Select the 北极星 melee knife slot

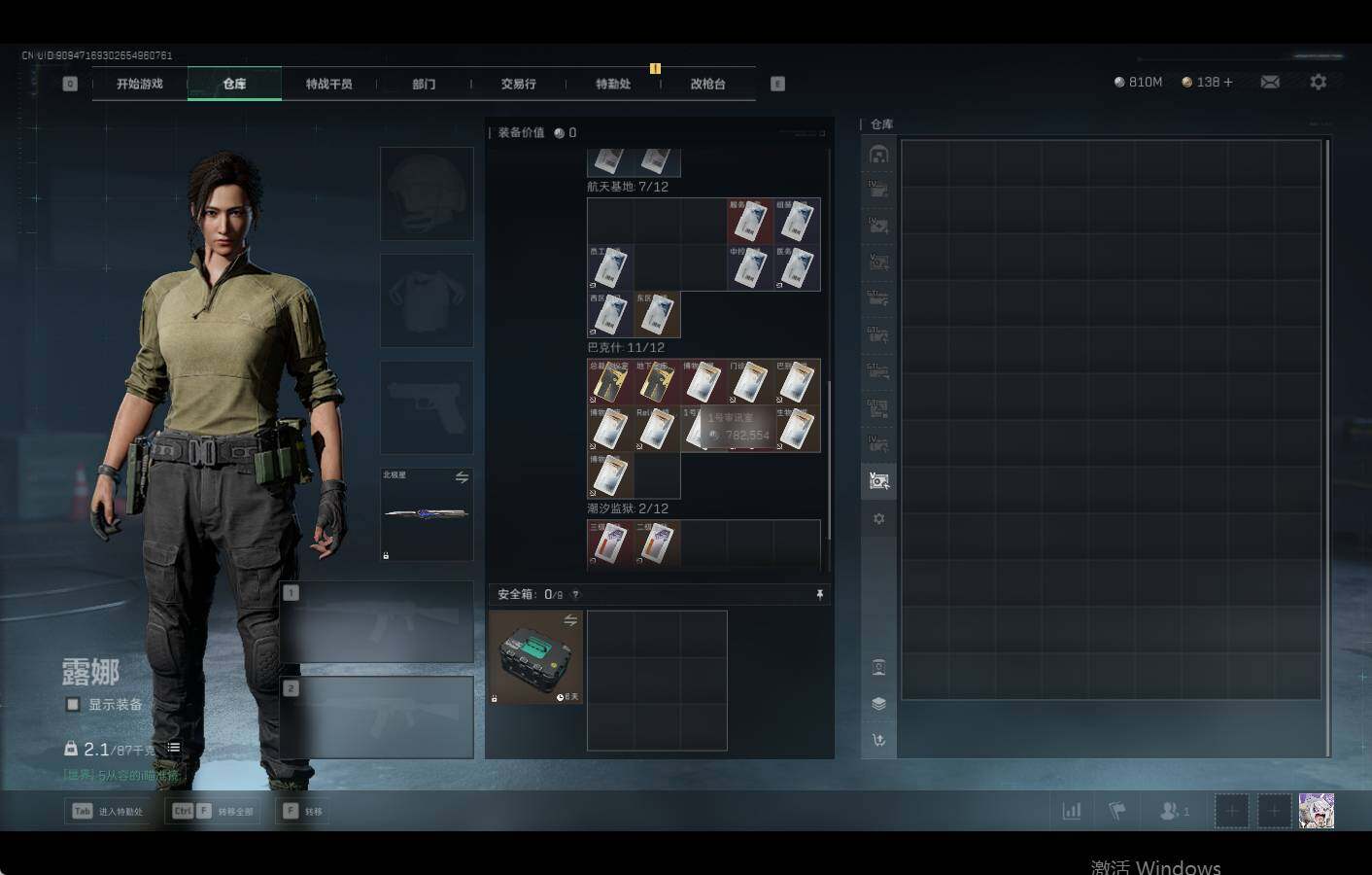point(427,514)
